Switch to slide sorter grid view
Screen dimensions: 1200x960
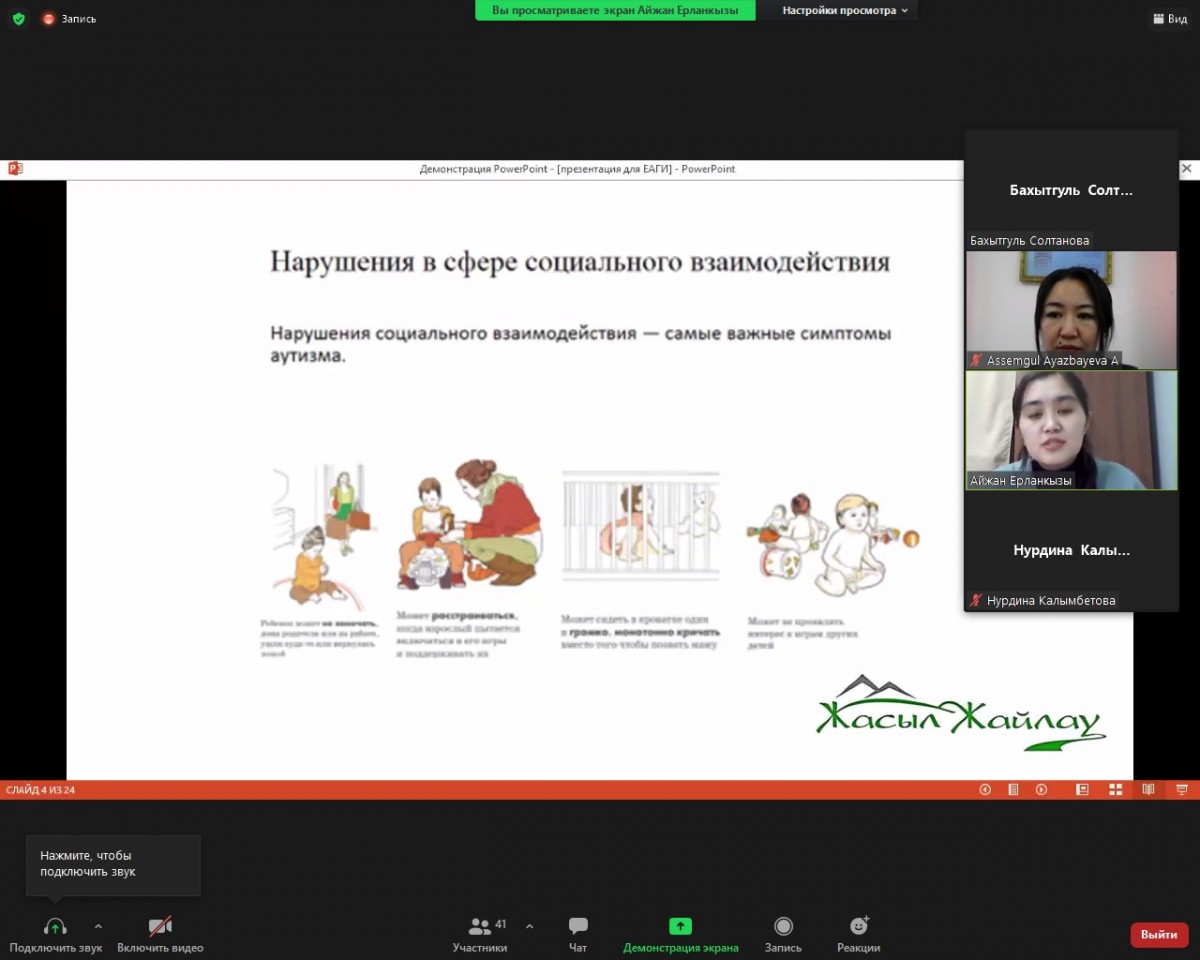[x=1115, y=790]
